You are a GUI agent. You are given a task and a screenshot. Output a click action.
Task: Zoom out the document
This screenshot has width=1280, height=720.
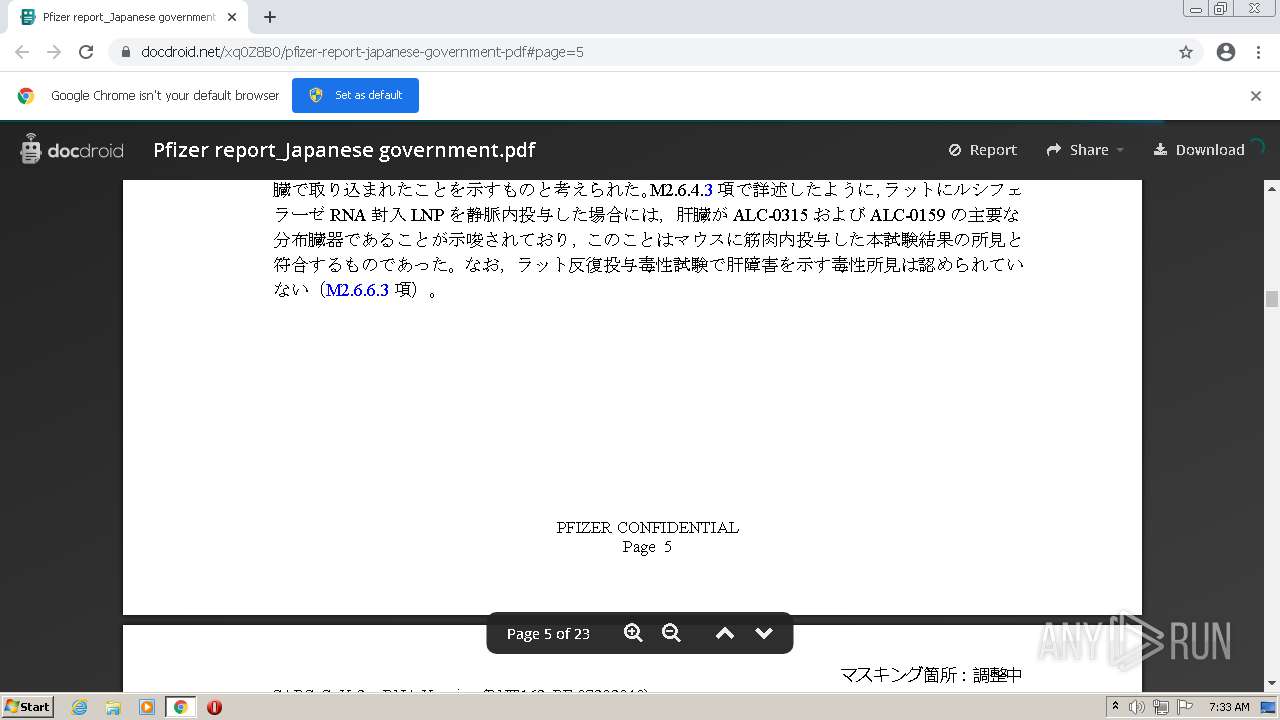(671, 633)
